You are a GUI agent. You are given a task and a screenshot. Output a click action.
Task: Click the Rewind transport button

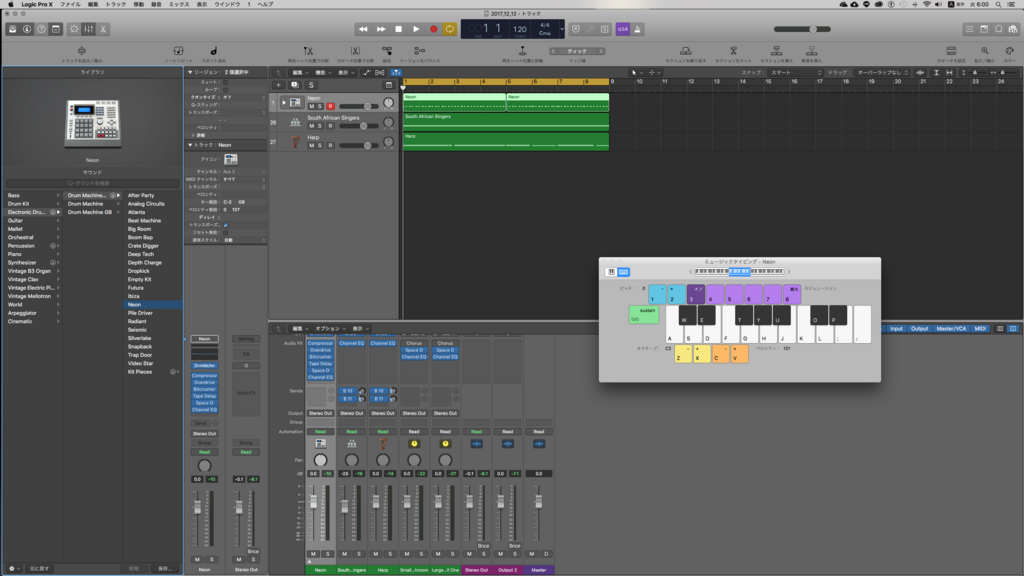point(363,29)
